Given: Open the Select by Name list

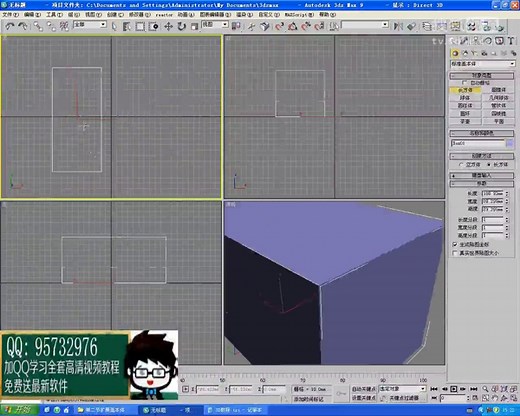Looking at the screenshot, I should click(127, 26).
